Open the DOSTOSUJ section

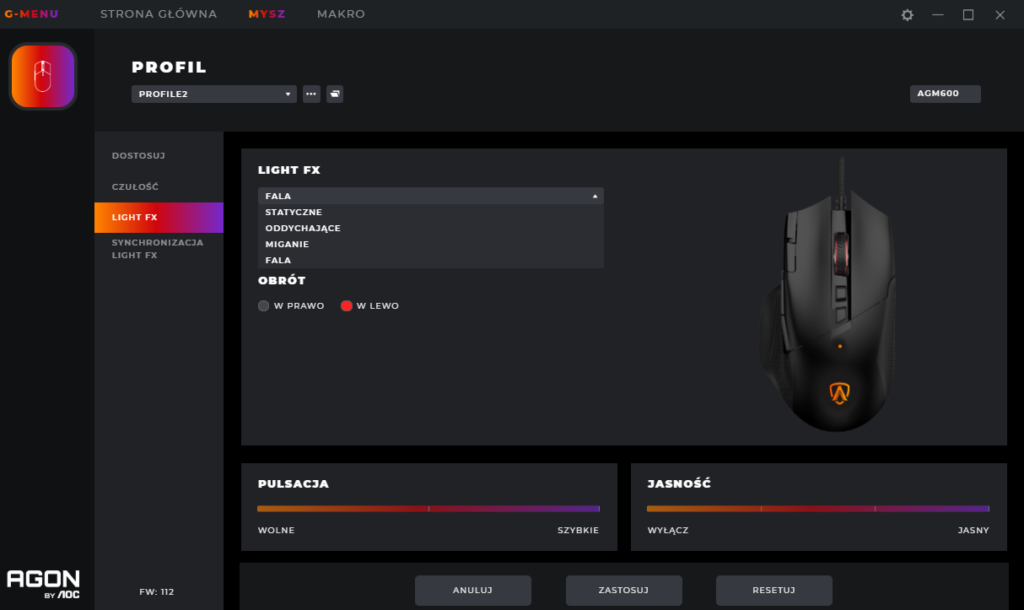tap(159, 155)
